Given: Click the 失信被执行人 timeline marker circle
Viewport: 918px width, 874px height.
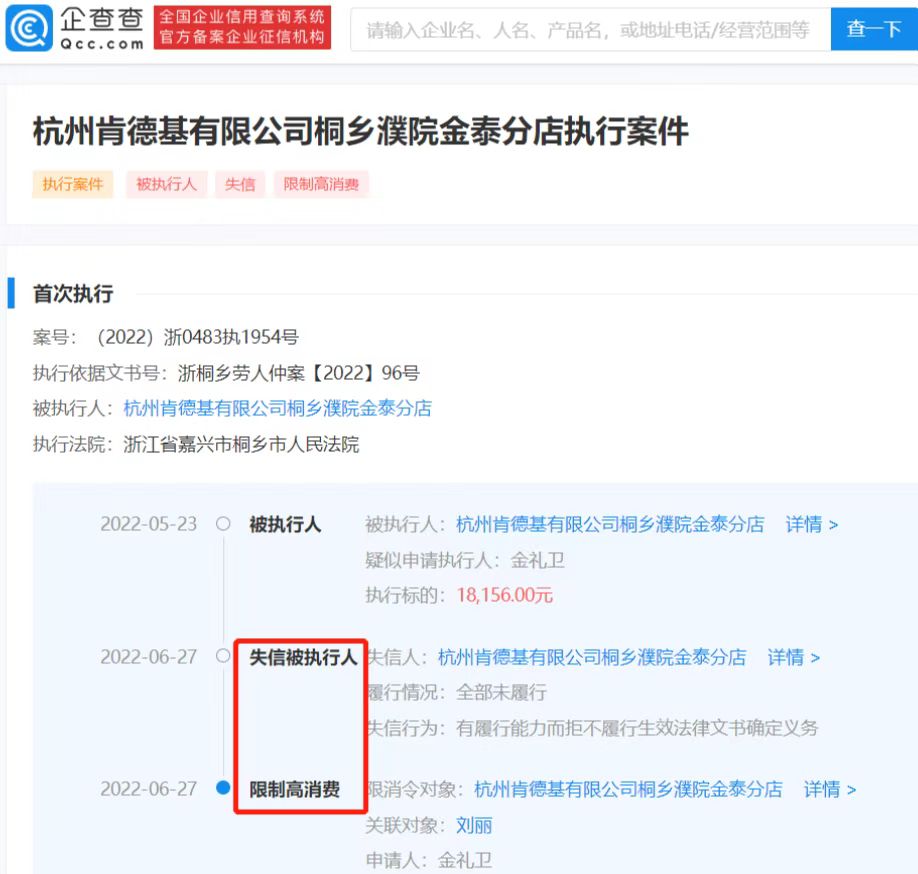Looking at the screenshot, I should 223,656.
